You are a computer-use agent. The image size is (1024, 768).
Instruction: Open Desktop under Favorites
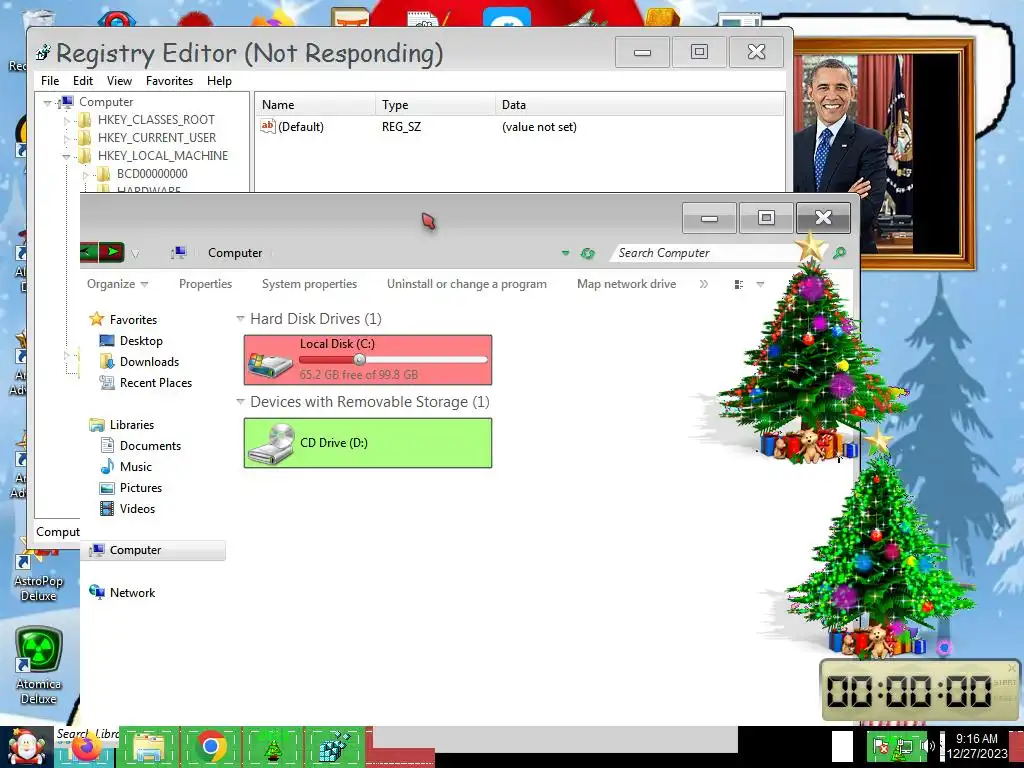click(x=141, y=341)
